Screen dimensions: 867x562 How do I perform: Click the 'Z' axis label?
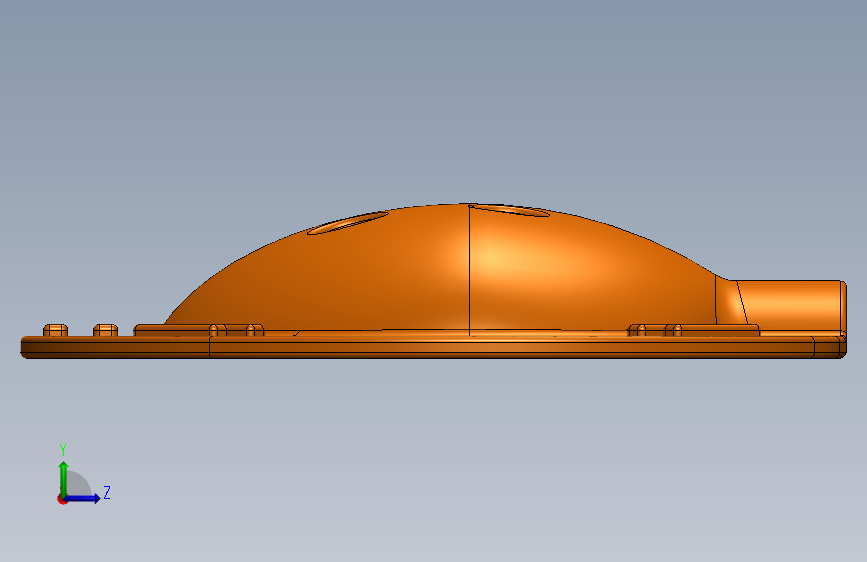107,492
